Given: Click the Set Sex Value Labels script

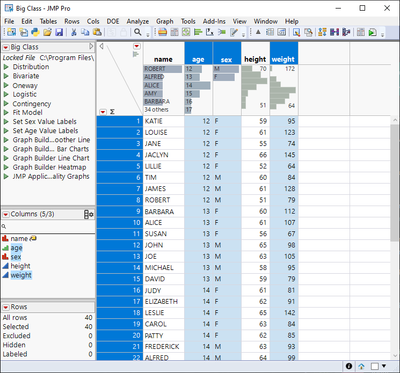Looking at the screenshot, I should [45, 122].
